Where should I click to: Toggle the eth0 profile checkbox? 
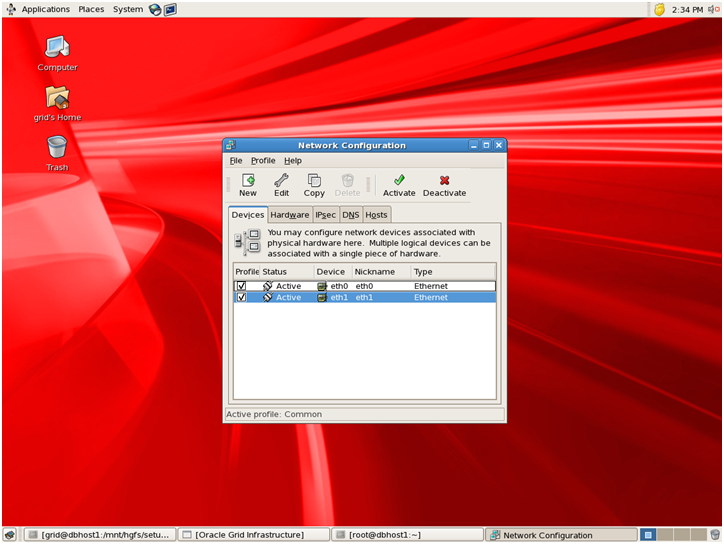tap(241, 286)
